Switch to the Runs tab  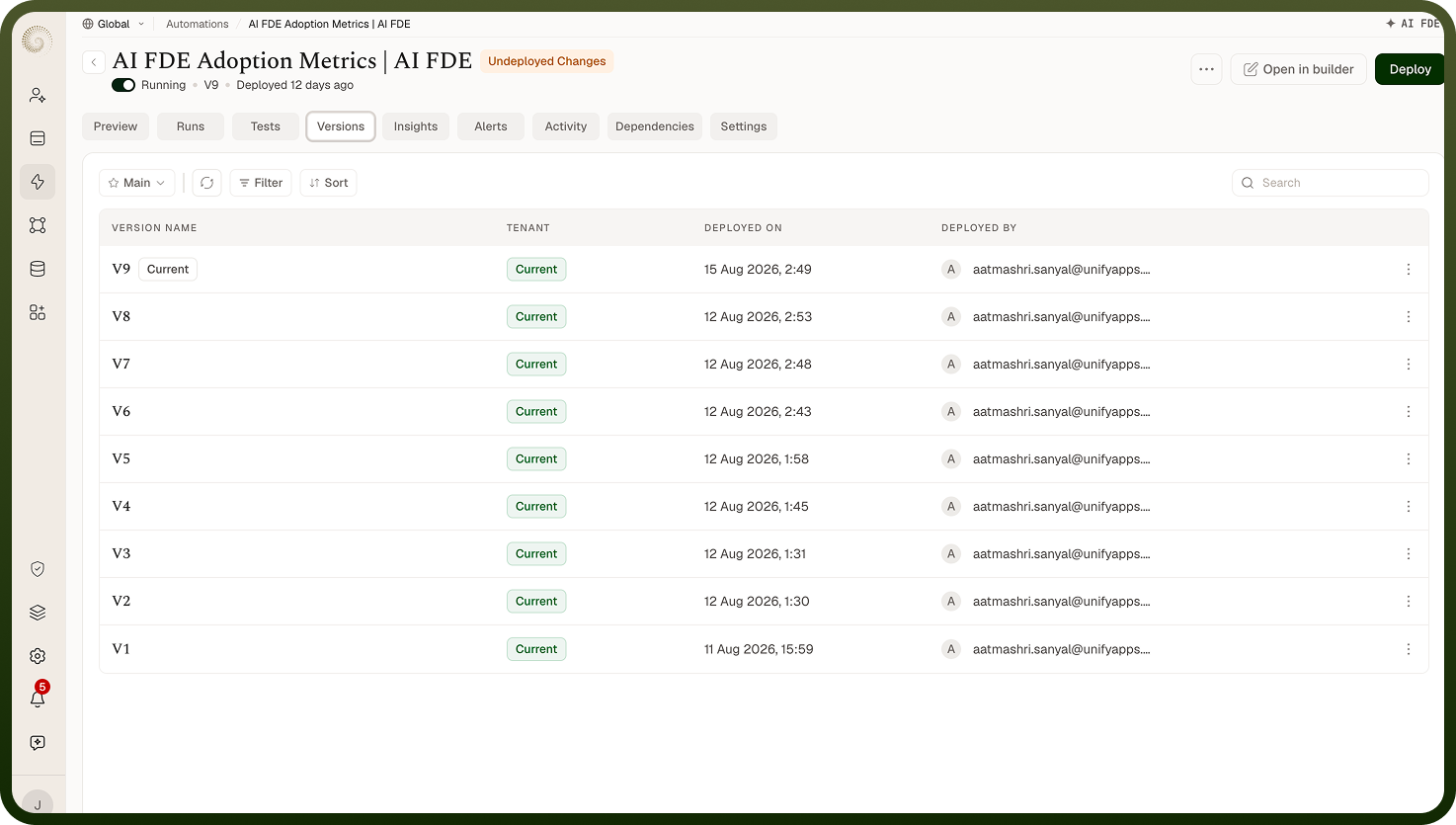pos(191,126)
